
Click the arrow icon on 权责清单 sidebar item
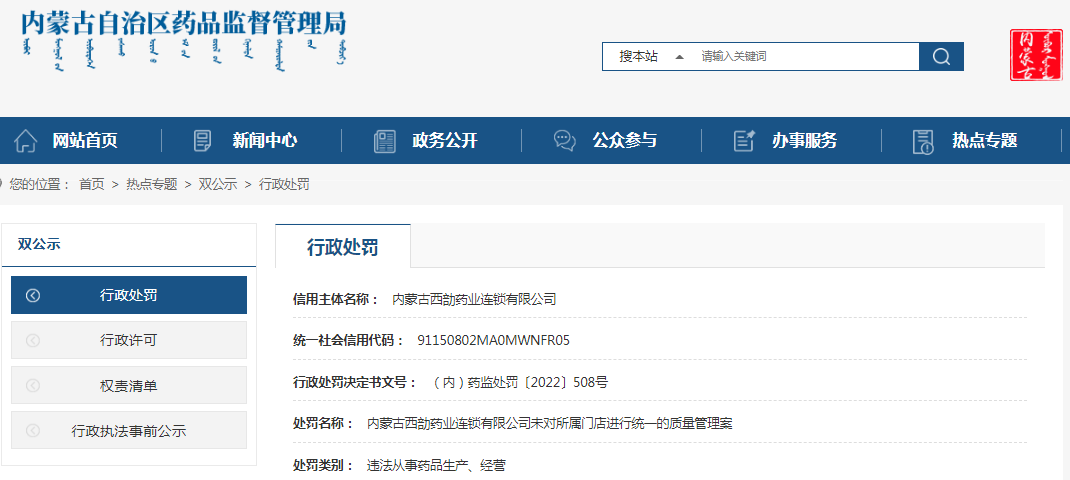tap(33, 386)
